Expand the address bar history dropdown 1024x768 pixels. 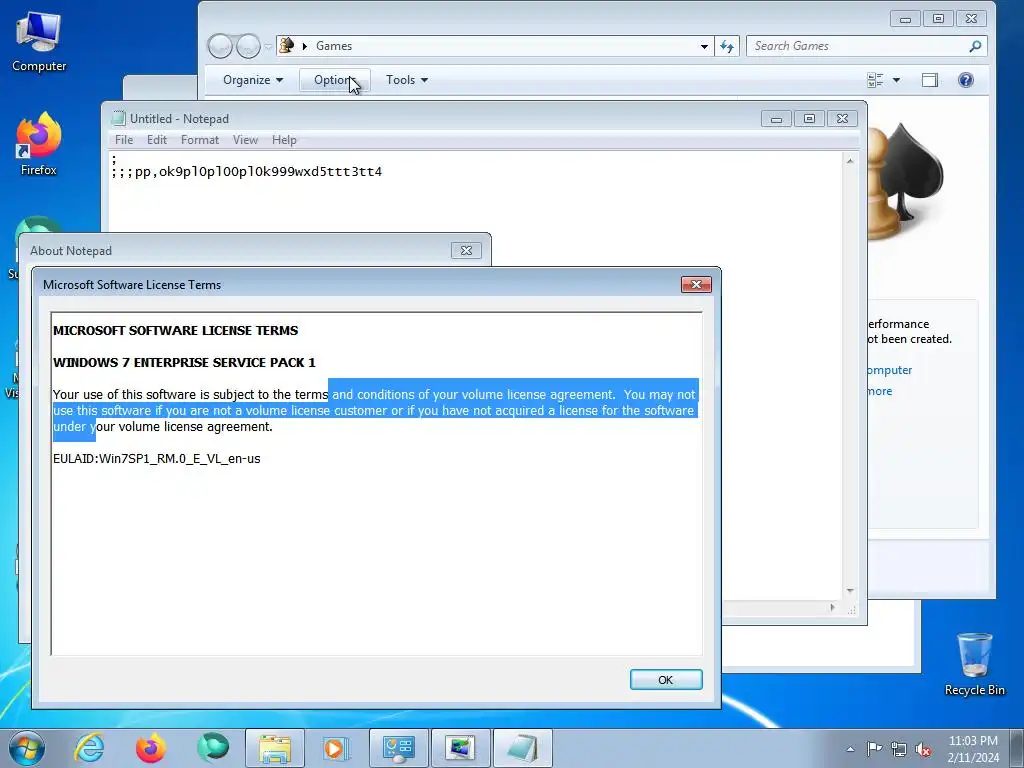pyautogui.click(x=704, y=46)
